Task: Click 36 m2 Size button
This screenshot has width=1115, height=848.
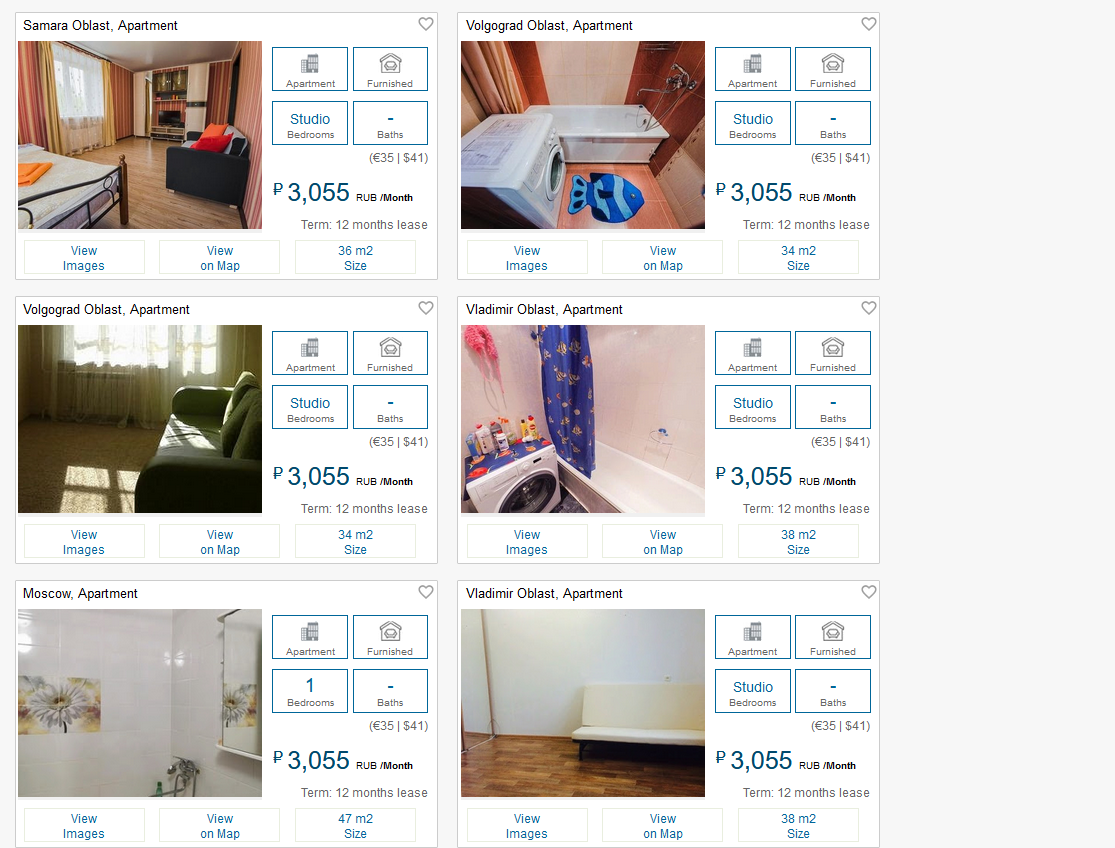Action: tap(356, 257)
